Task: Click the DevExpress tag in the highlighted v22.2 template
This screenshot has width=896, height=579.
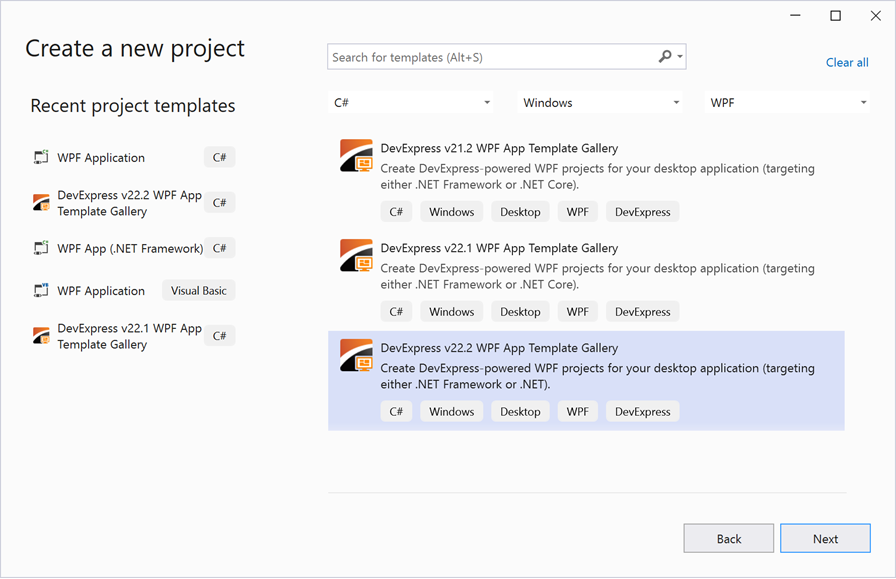Action: click(x=642, y=412)
